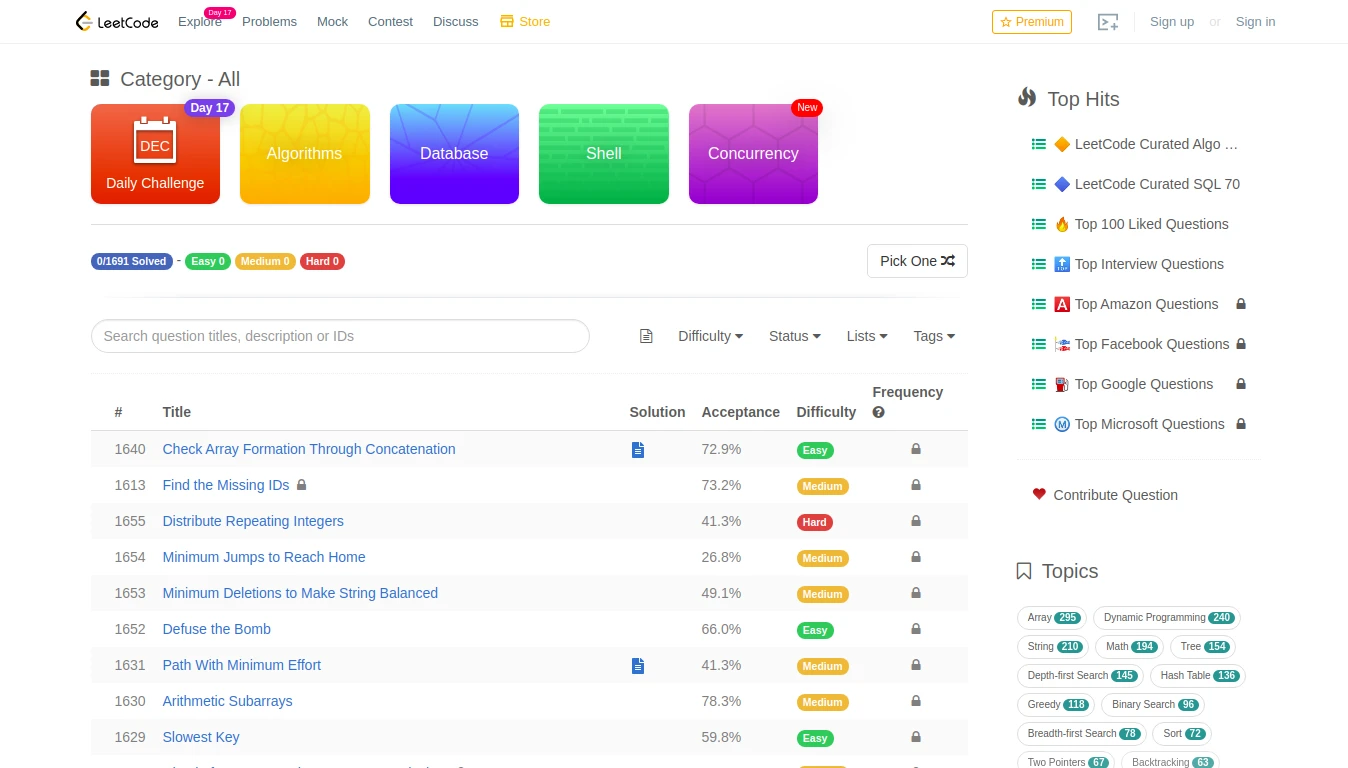Select the Dynamic Programming topic tag

(1167, 618)
